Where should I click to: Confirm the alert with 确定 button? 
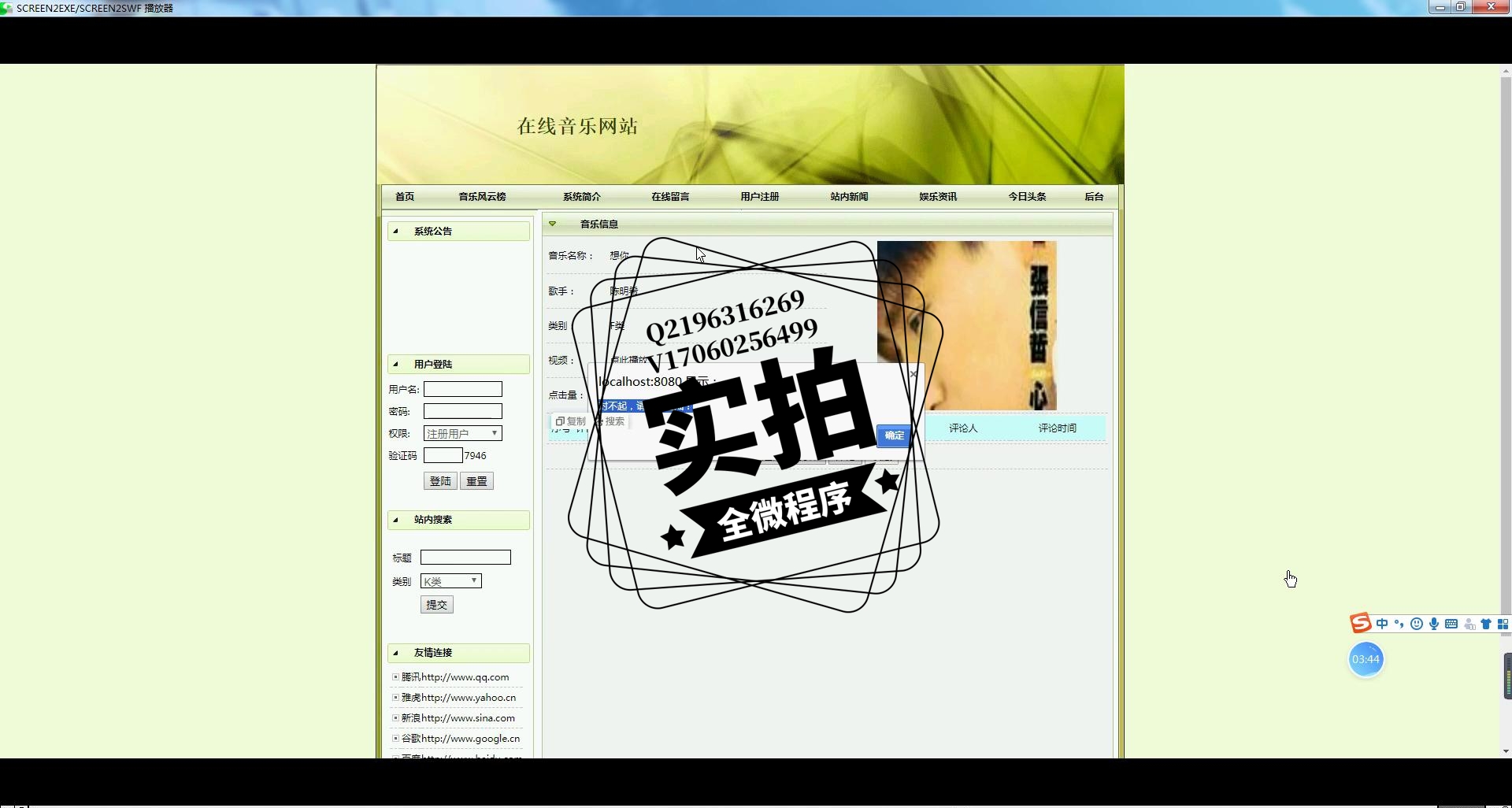point(894,436)
